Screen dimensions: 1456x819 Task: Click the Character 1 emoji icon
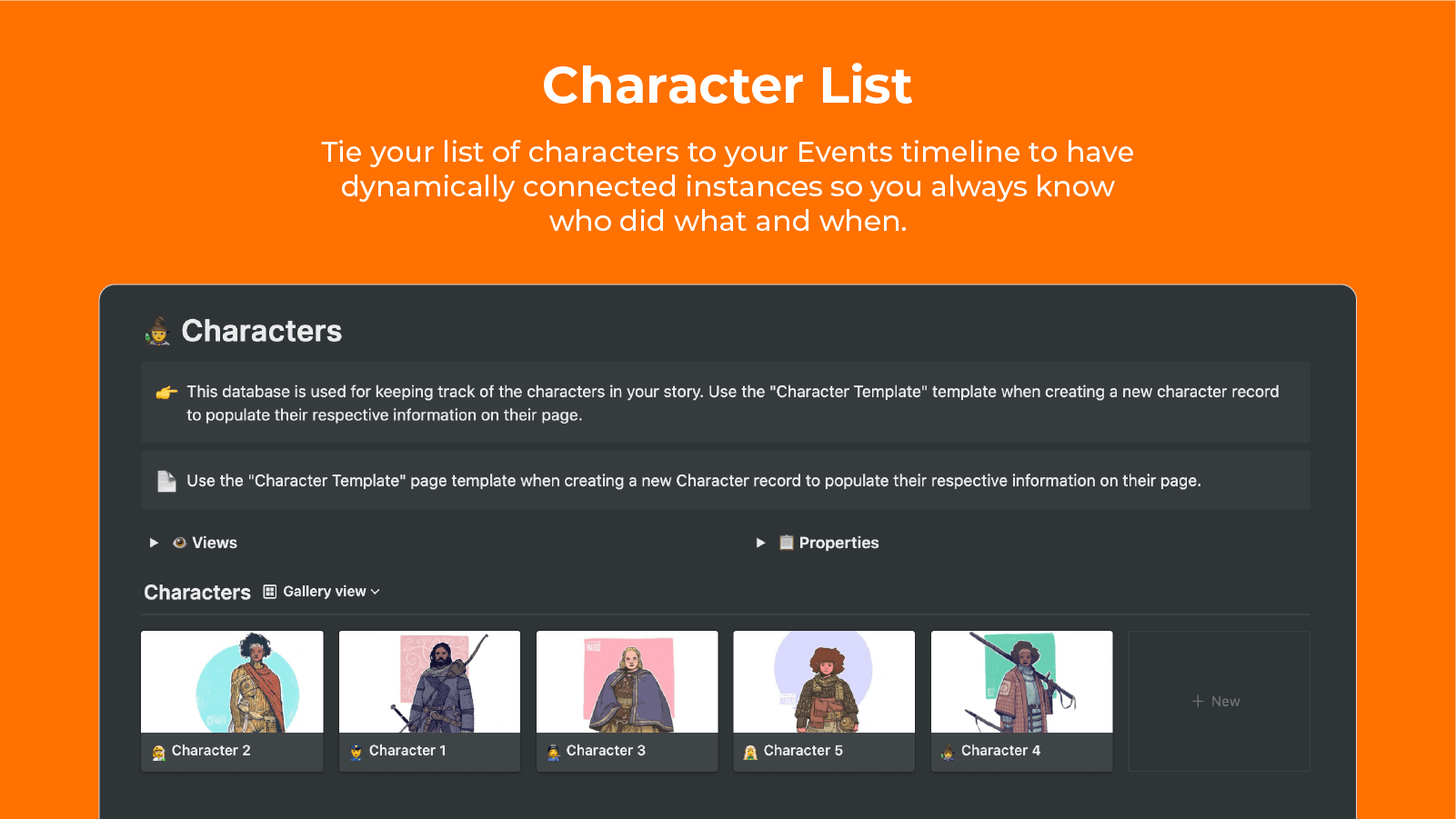[356, 752]
